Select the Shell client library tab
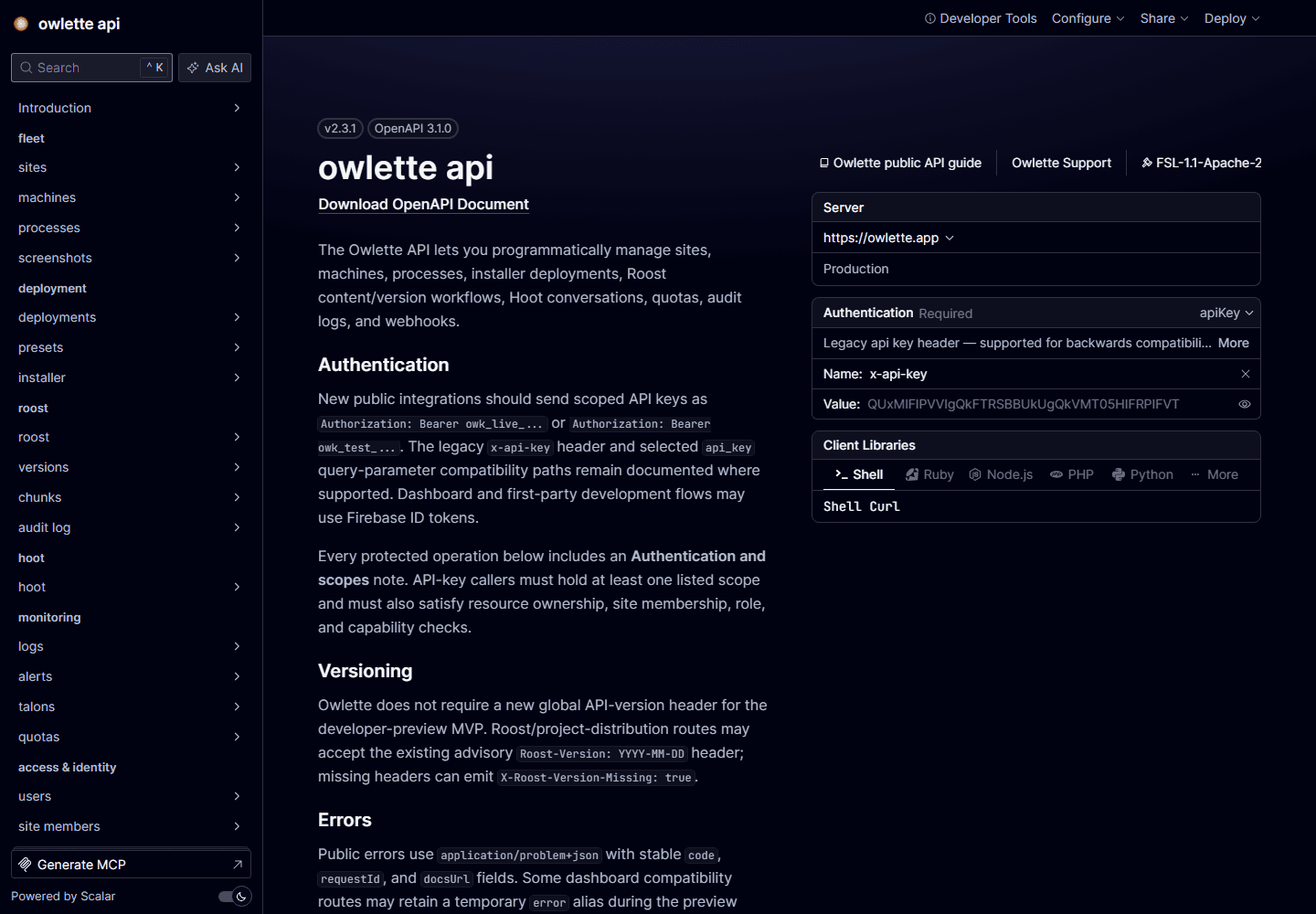Viewport: 1316px width, 914px height. [858, 474]
